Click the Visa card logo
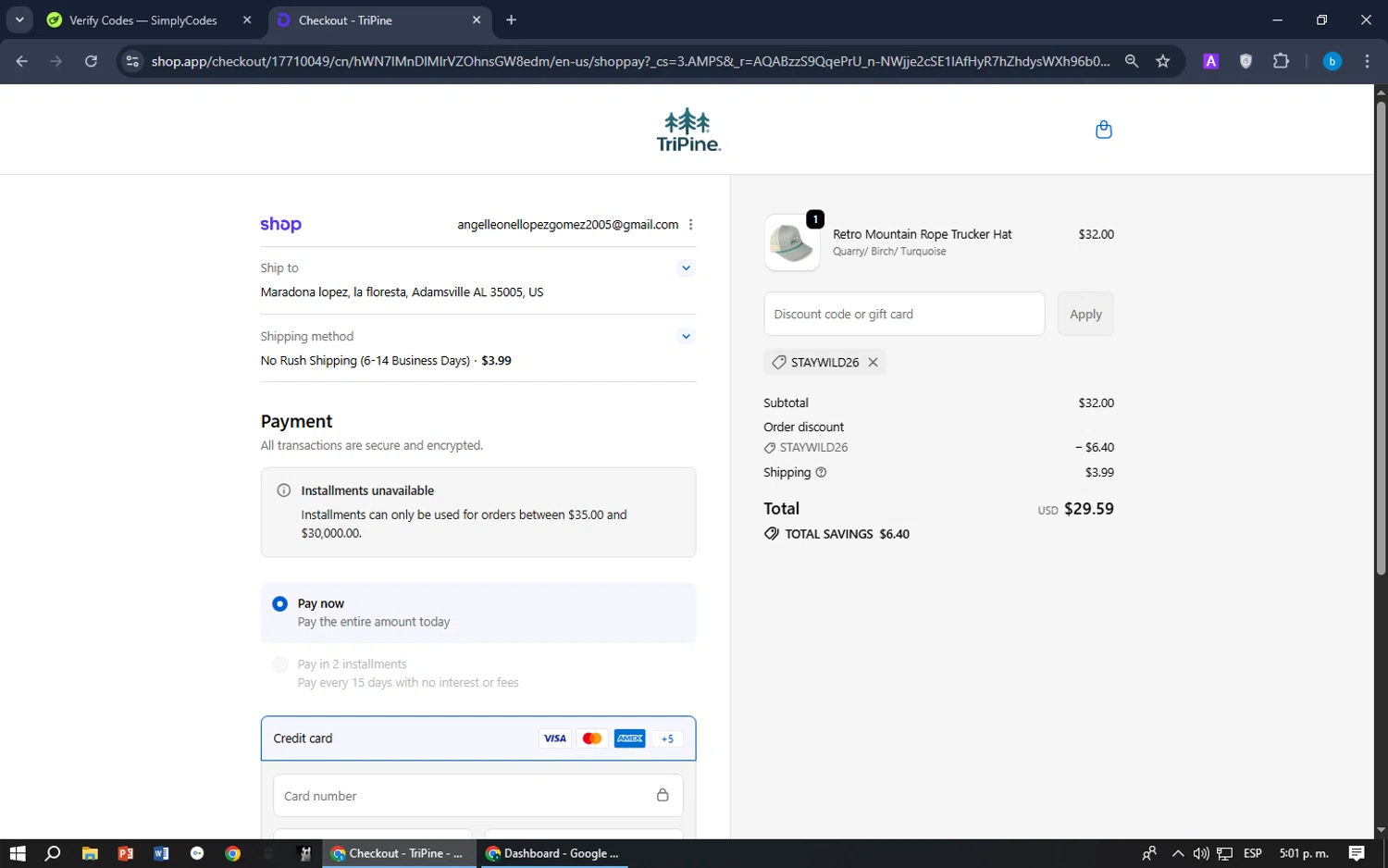 pos(555,738)
